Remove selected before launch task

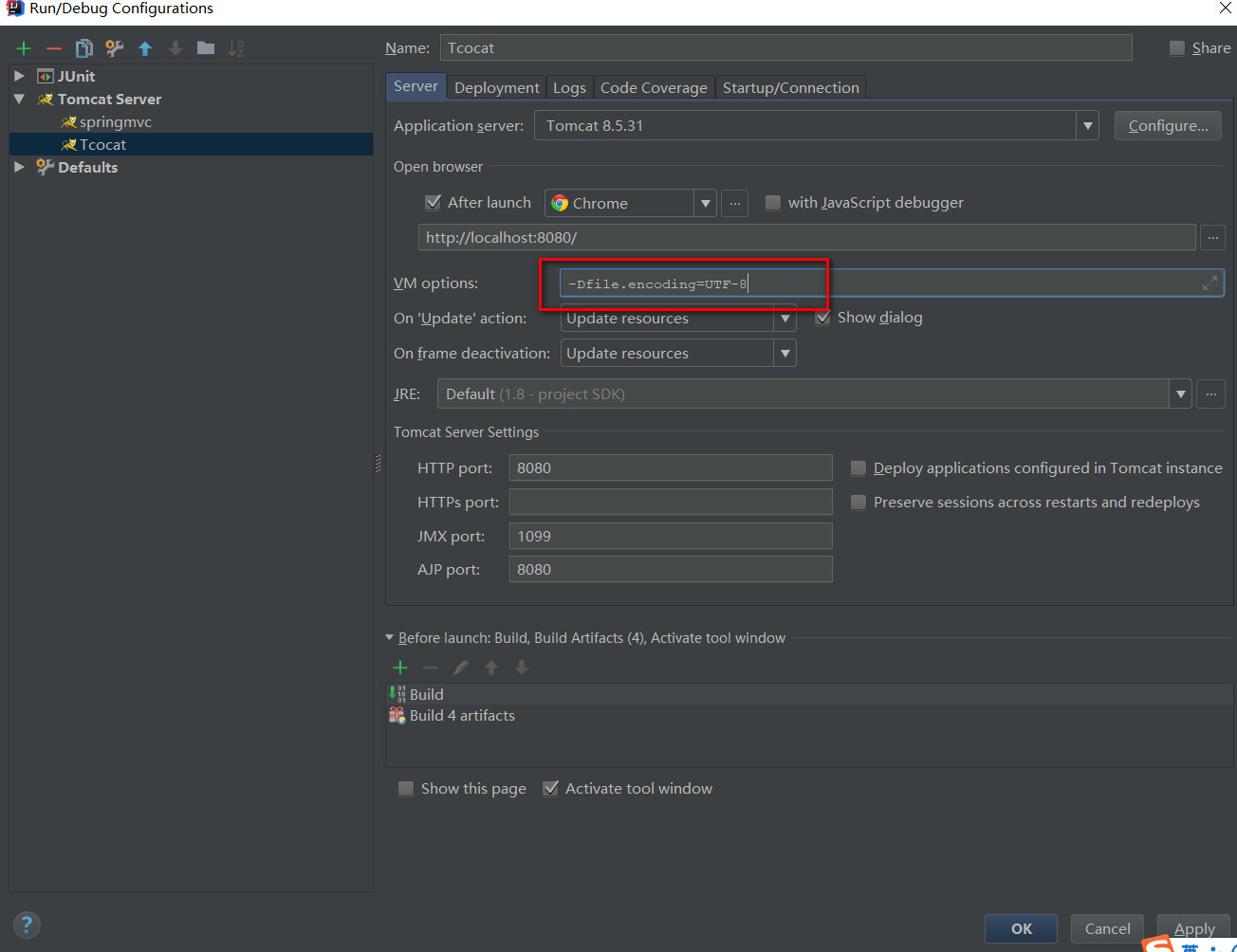[x=431, y=668]
